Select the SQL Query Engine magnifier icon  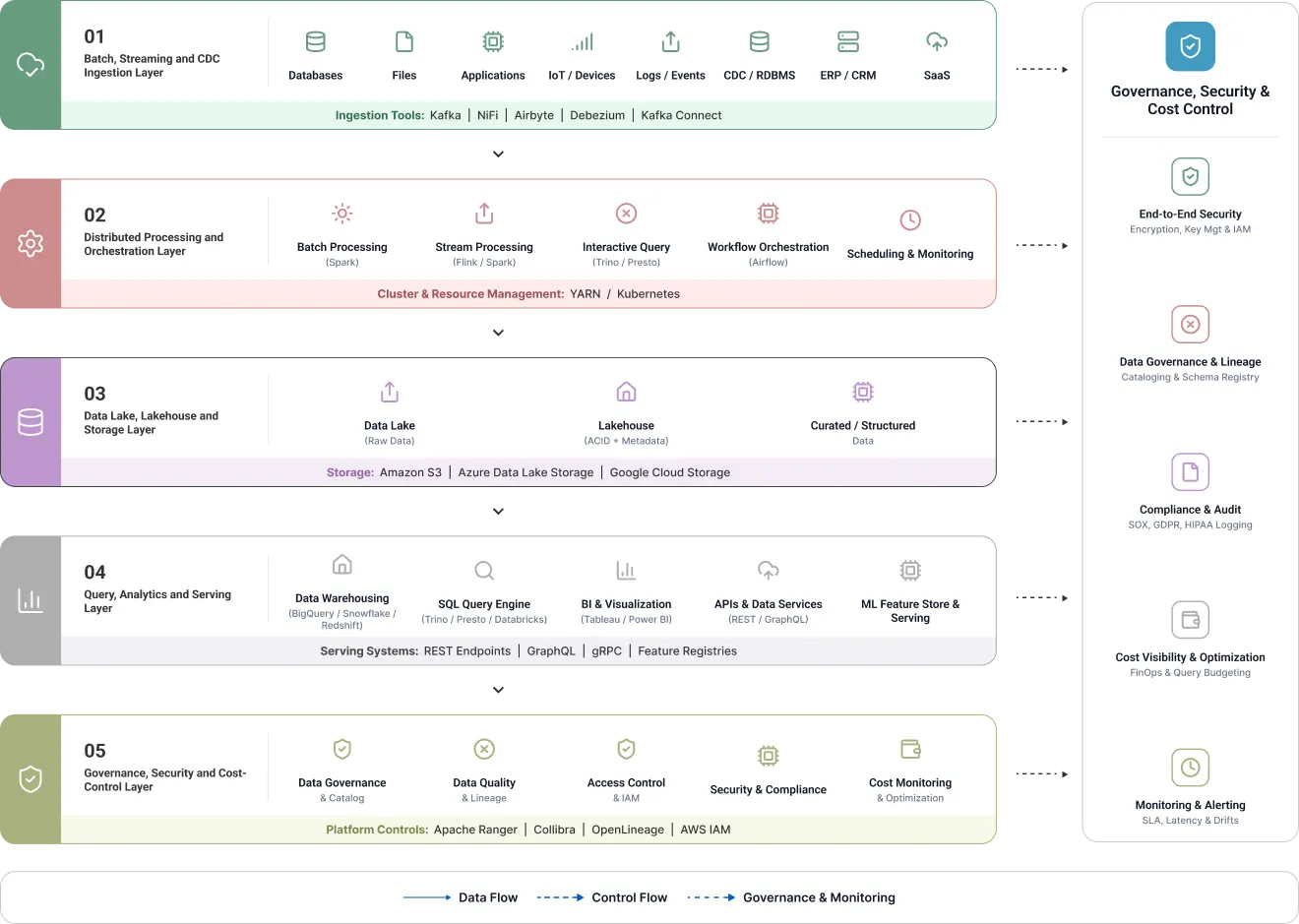(484, 571)
